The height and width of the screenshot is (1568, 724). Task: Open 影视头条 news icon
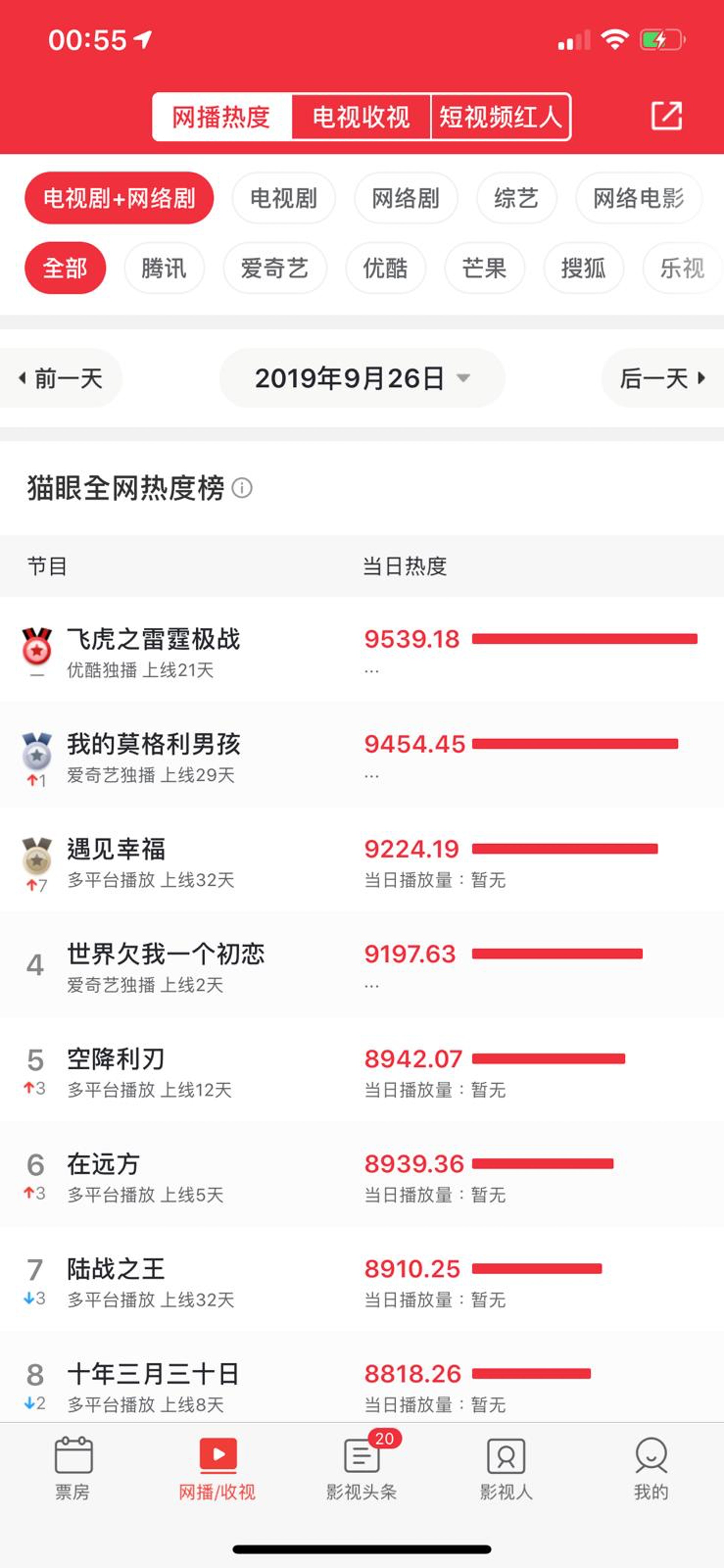pos(362,1454)
